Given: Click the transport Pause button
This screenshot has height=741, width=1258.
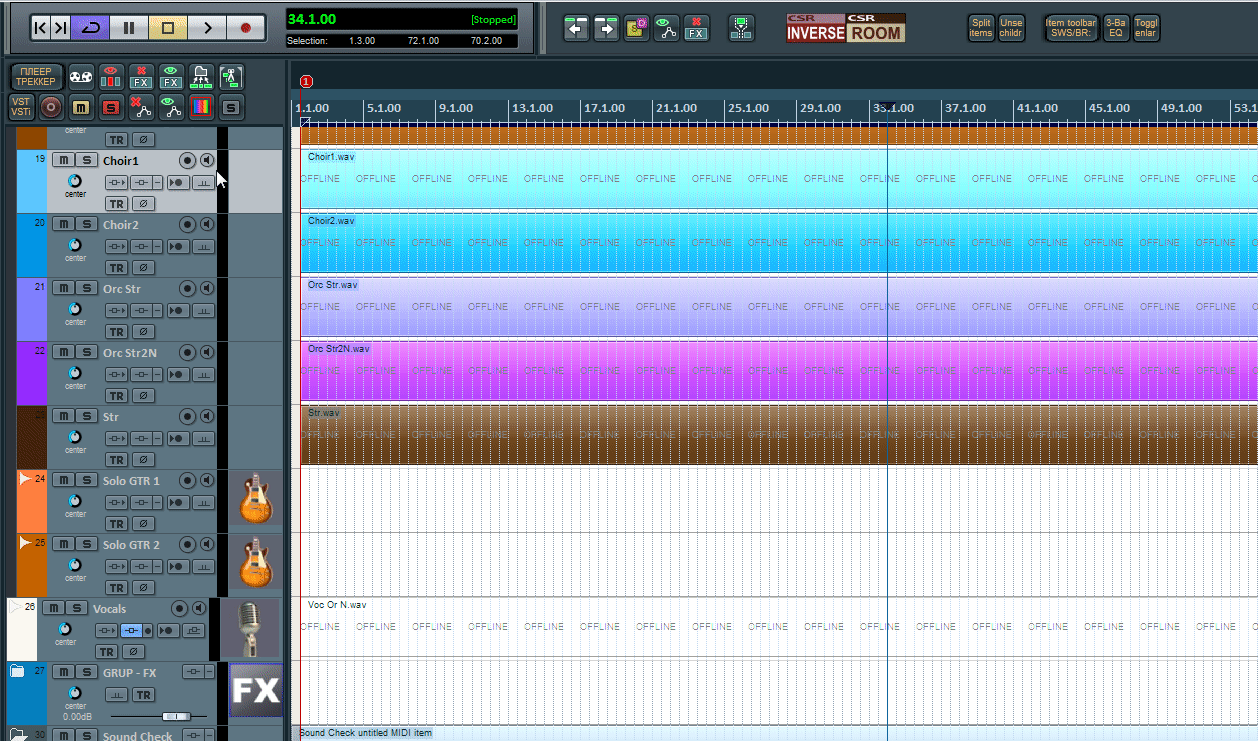Looking at the screenshot, I should point(129,28).
